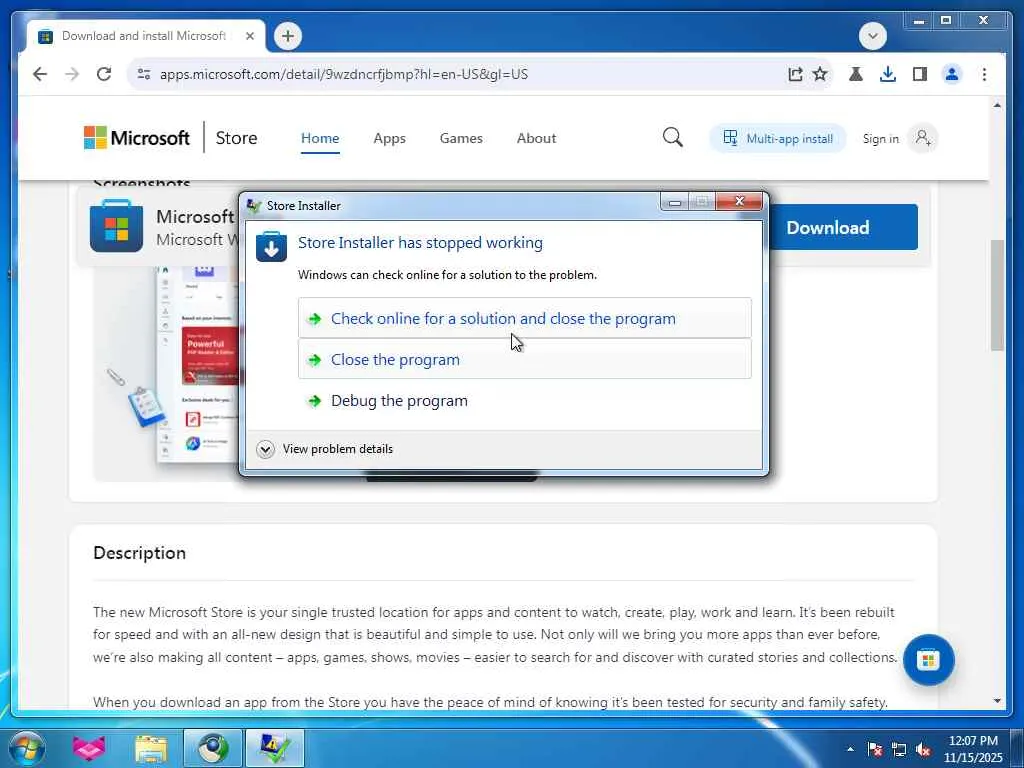1024x768 pixels.
Task: Close the Store Installer dialog
Action: point(739,202)
